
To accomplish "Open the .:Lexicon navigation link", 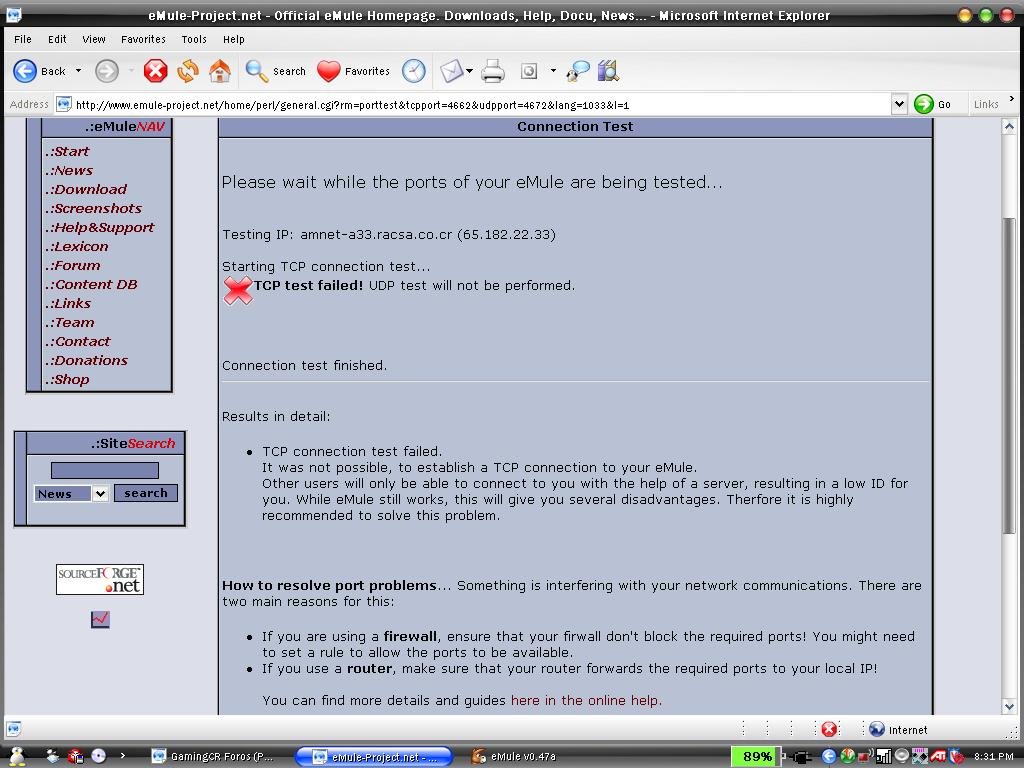I will [77, 246].
